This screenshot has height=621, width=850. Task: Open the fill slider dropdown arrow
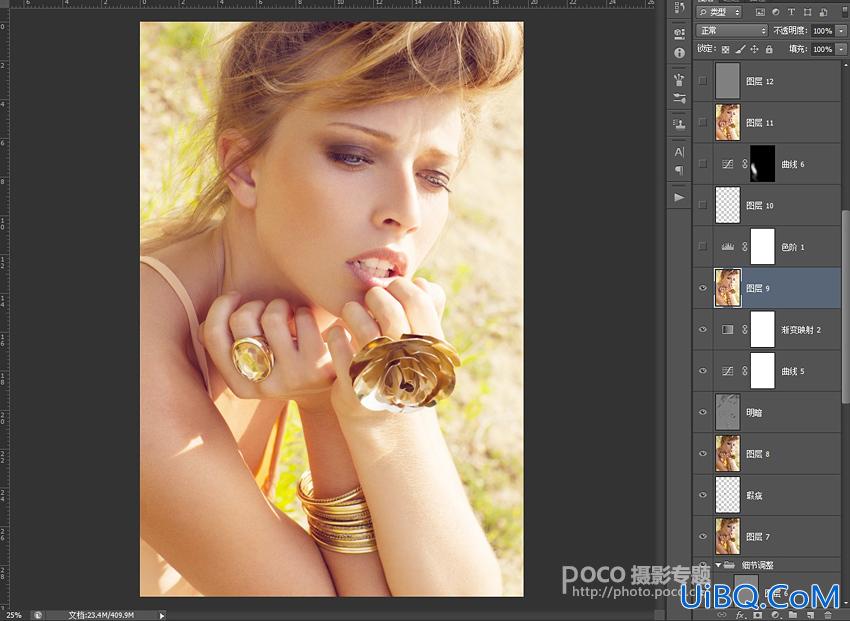(841, 49)
